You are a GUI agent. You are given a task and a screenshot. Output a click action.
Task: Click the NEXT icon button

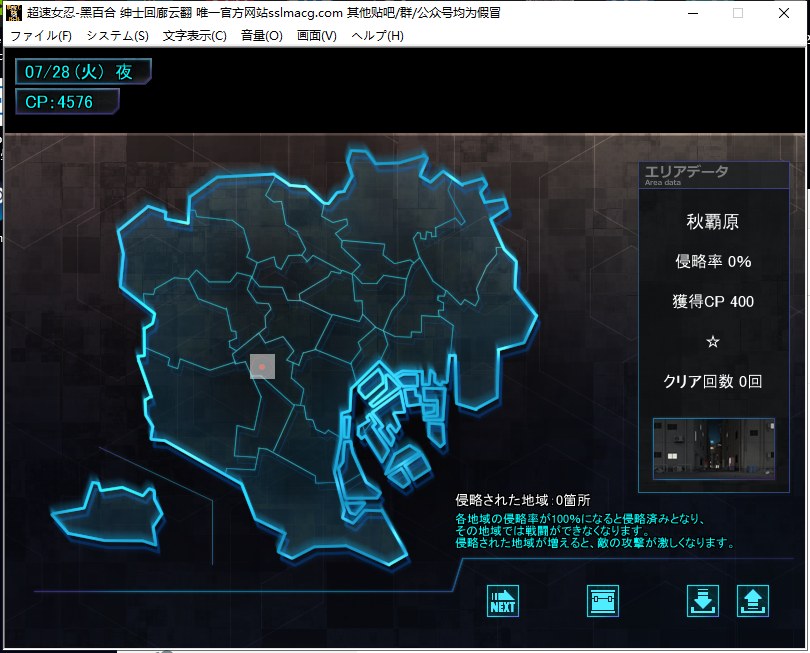503,601
